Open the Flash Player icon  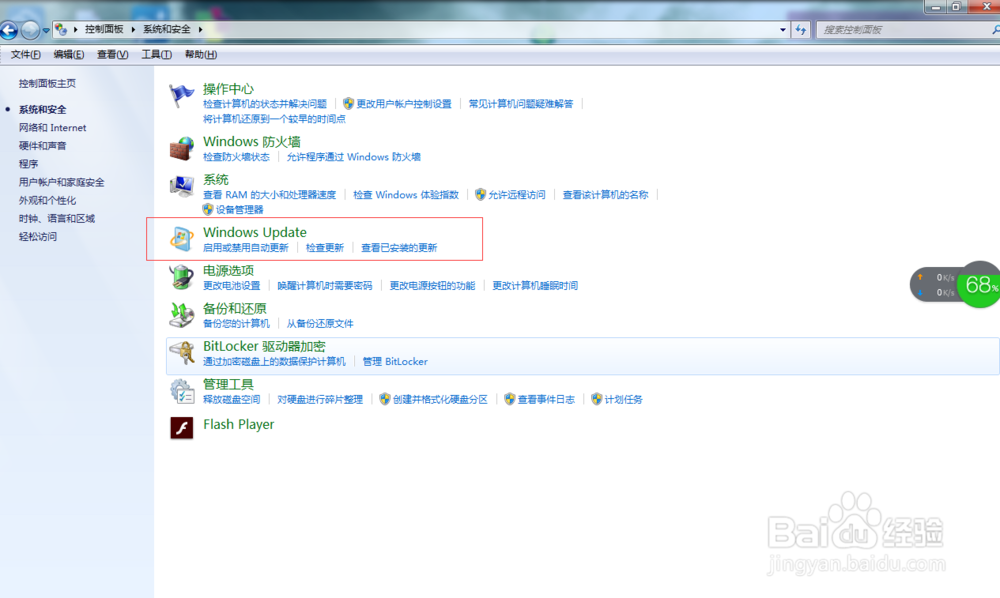[x=182, y=428]
